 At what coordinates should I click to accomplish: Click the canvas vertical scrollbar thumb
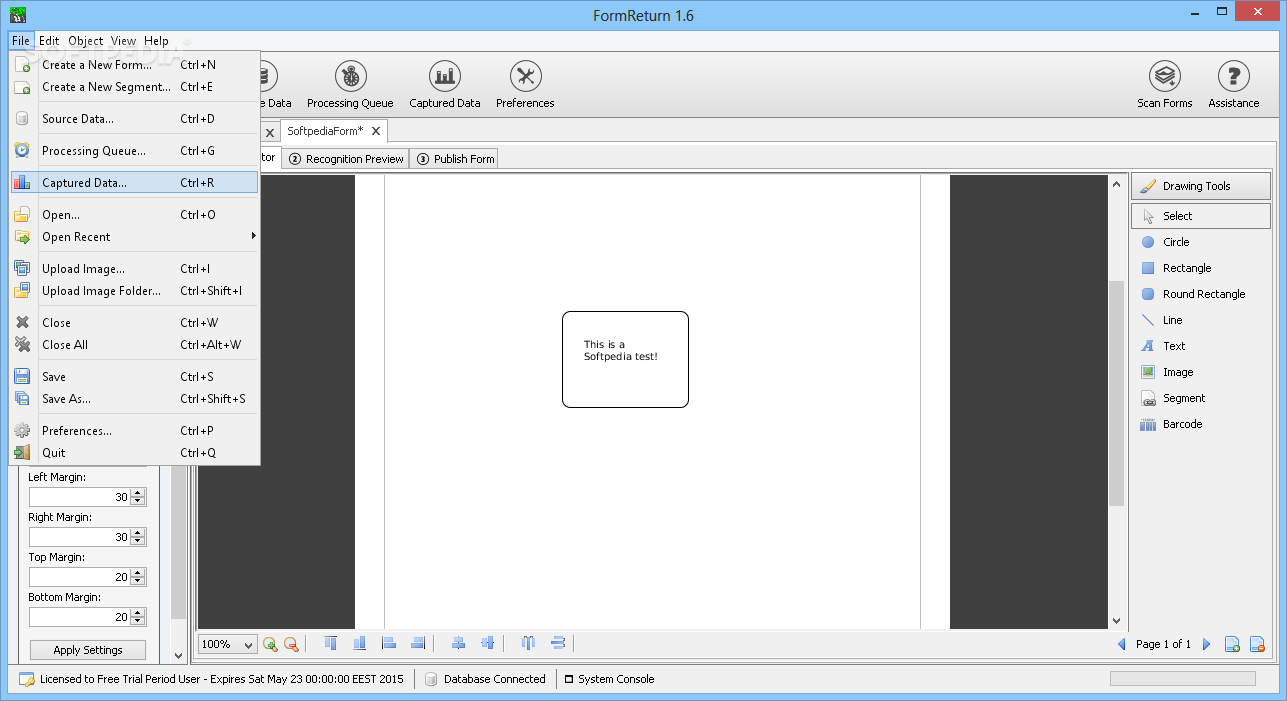(1116, 393)
